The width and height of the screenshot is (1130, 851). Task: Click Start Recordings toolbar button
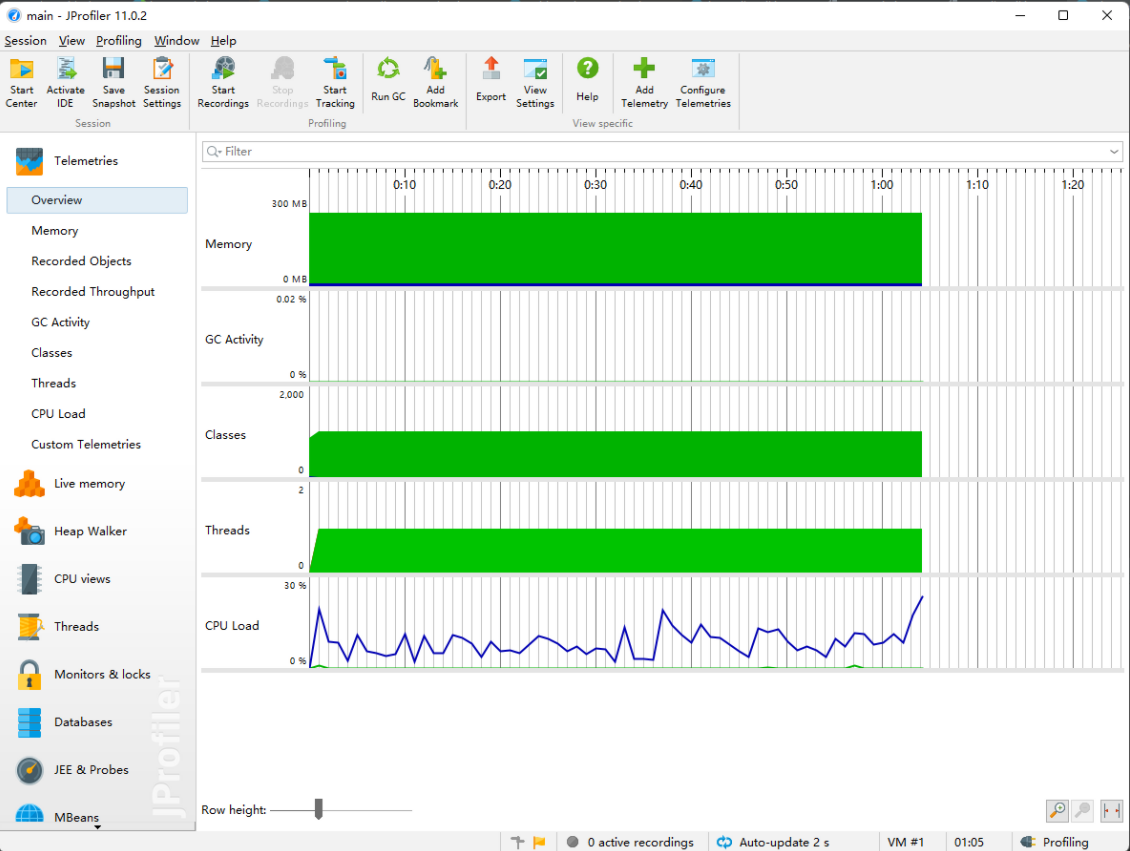(223, 83)
